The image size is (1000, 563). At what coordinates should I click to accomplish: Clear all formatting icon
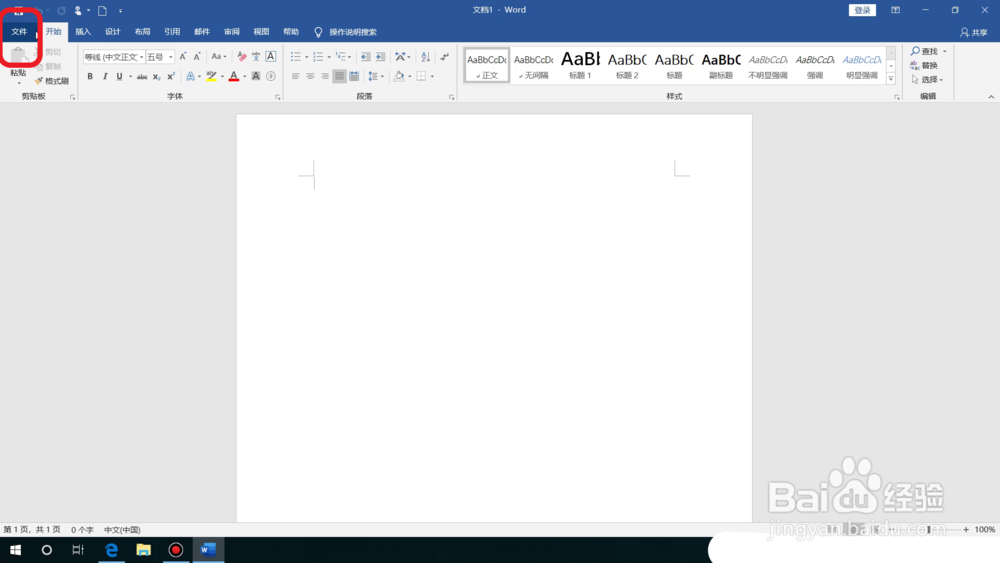[x=242, y=57]
